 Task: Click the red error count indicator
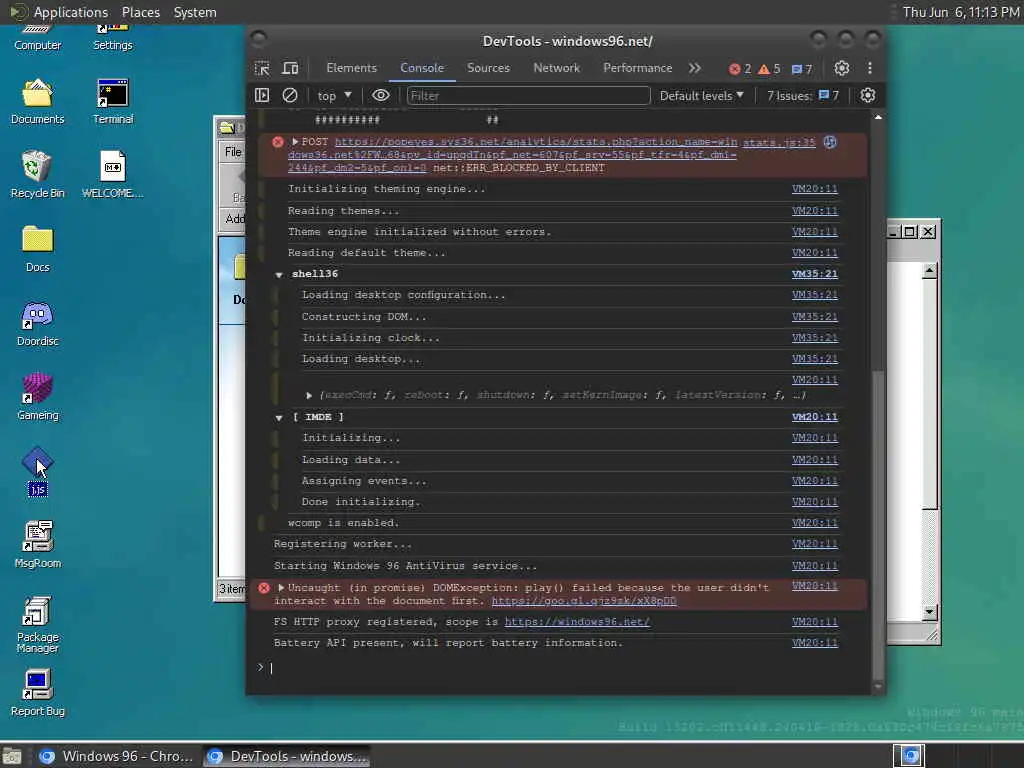[x=740, y=69]
